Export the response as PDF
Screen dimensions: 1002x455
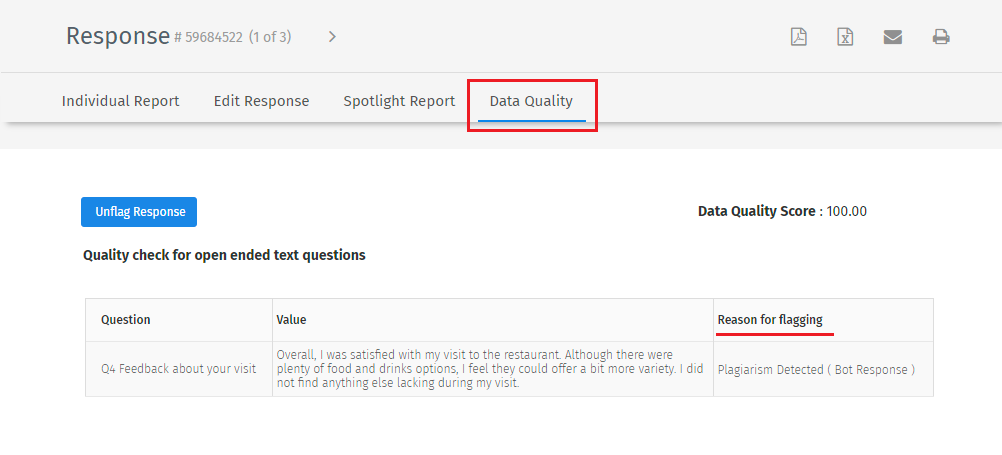798,37
